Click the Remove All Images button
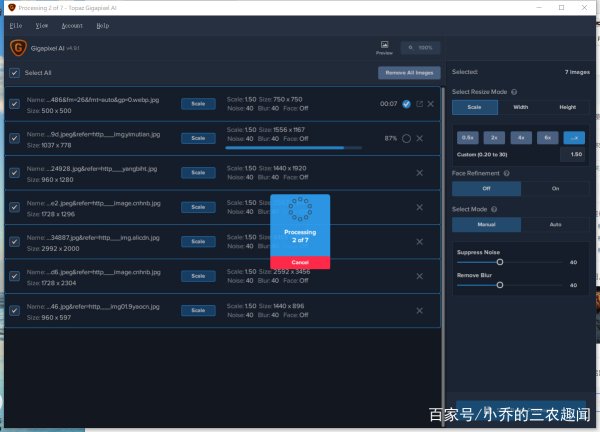This screenshot has width=600, height=432. point(408,73)
